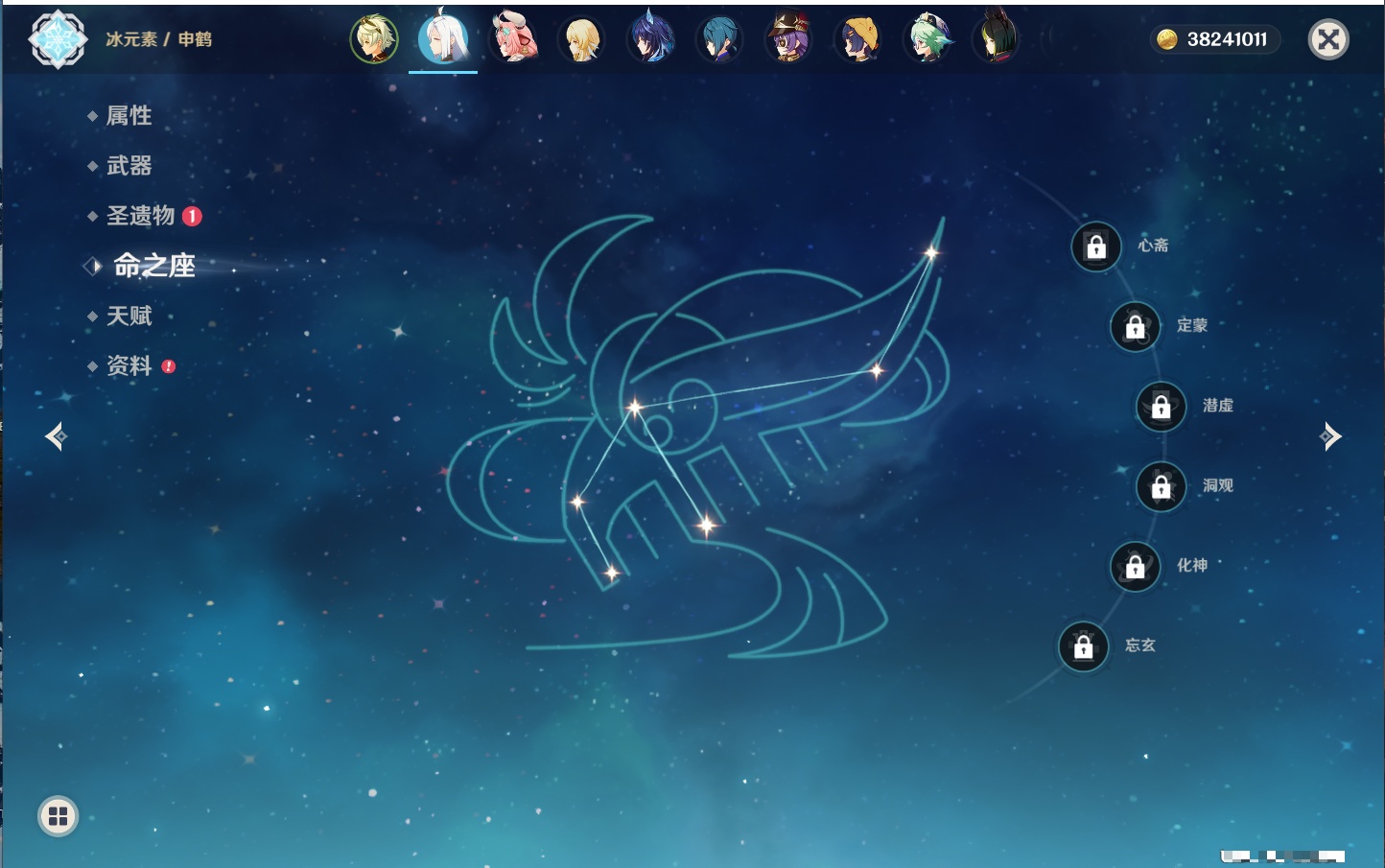Select the 命之座 constellation page
The height and width of the screenshot is (868, 1385).
pos(153,266)
